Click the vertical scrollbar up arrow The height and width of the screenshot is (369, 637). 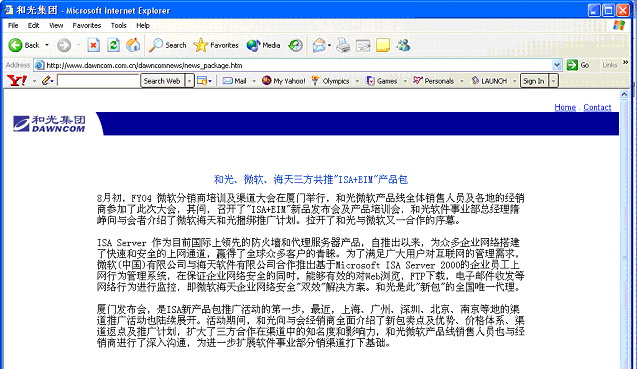[624, 95]
